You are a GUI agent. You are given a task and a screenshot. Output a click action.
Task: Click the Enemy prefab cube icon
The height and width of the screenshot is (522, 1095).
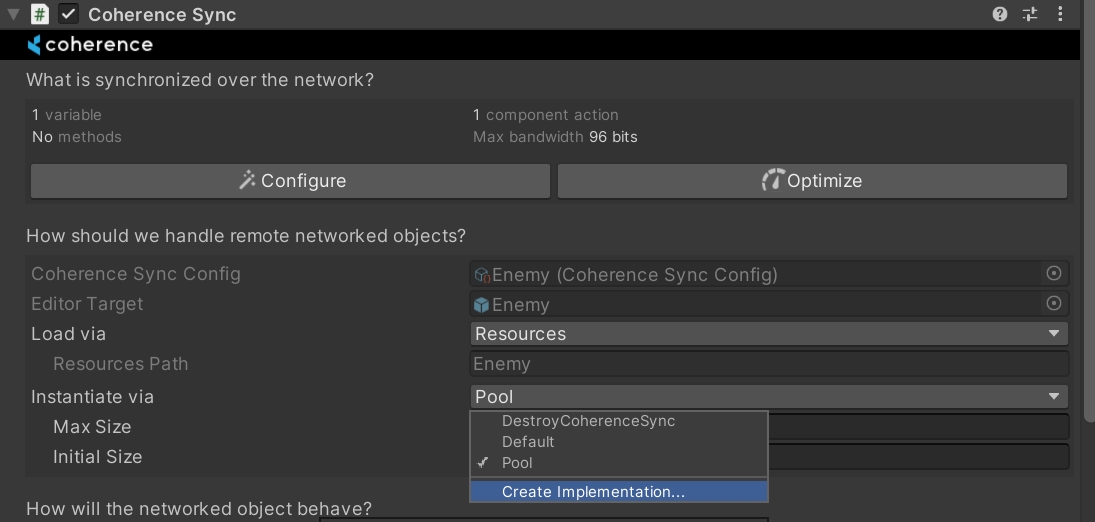[482, 305]
